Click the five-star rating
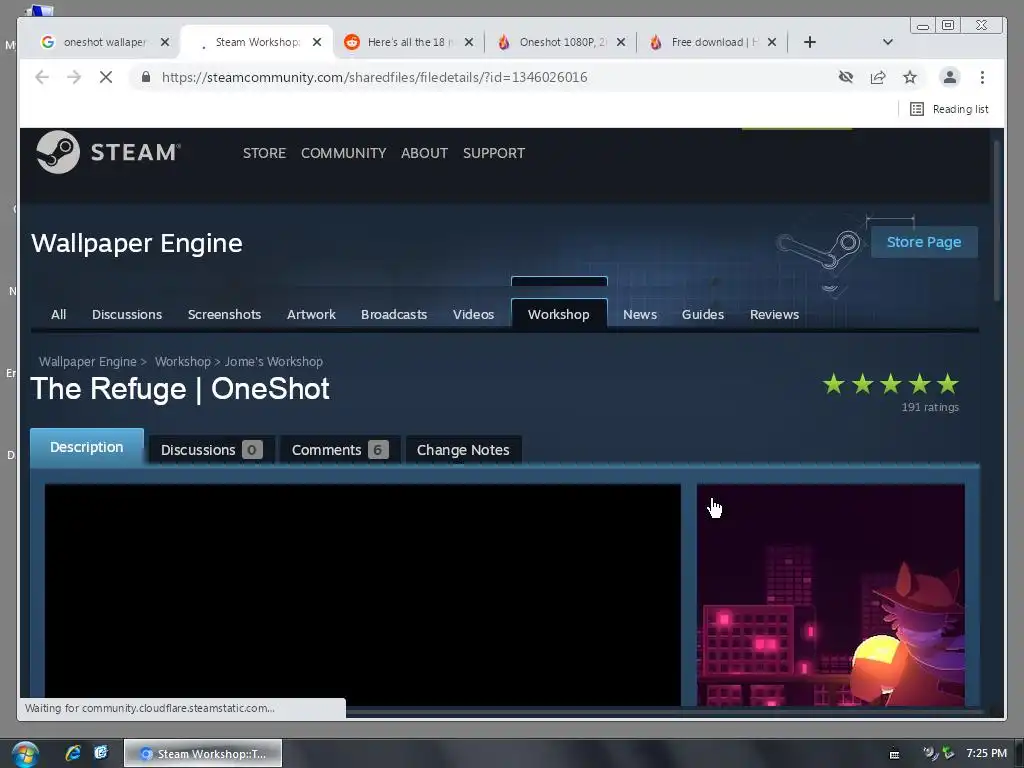This screenshot has width=1024, height=768. (x=891, y=384)
